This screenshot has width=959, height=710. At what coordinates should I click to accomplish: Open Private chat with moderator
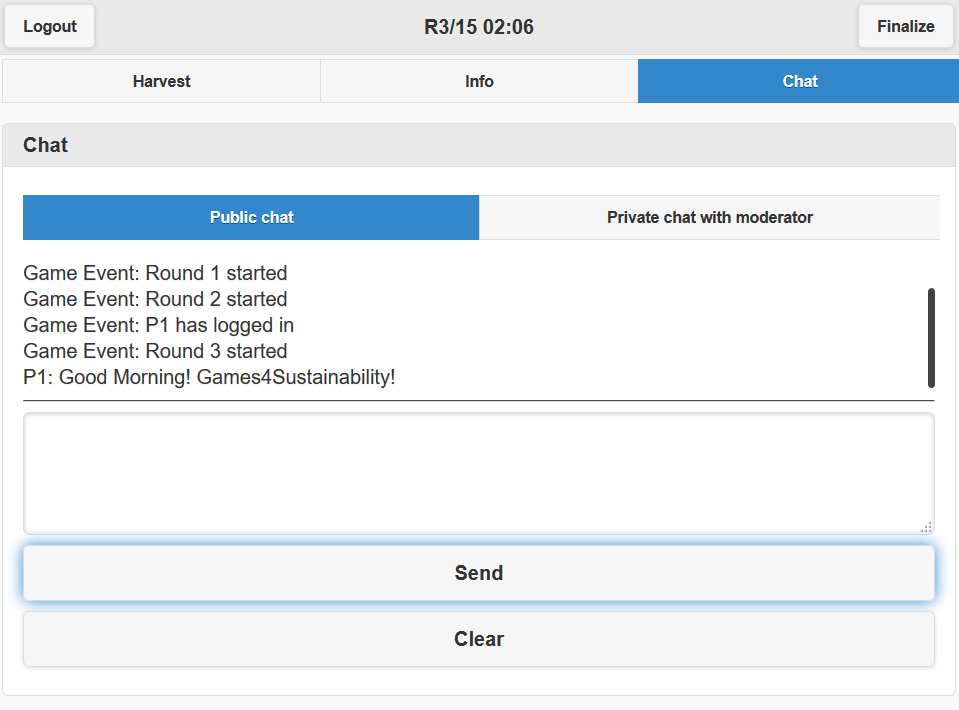(709, 217)
